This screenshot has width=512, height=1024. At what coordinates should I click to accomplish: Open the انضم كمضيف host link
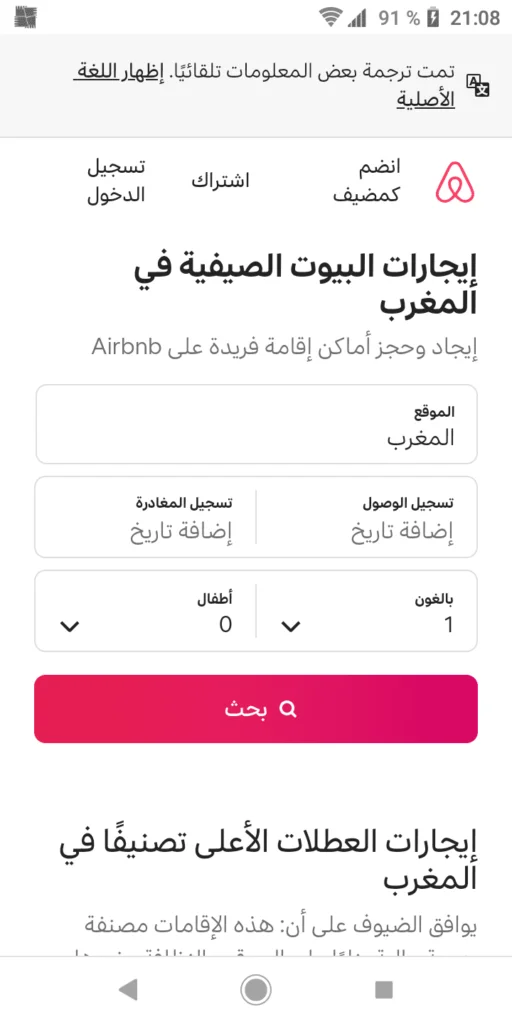[x=367, y=181]
